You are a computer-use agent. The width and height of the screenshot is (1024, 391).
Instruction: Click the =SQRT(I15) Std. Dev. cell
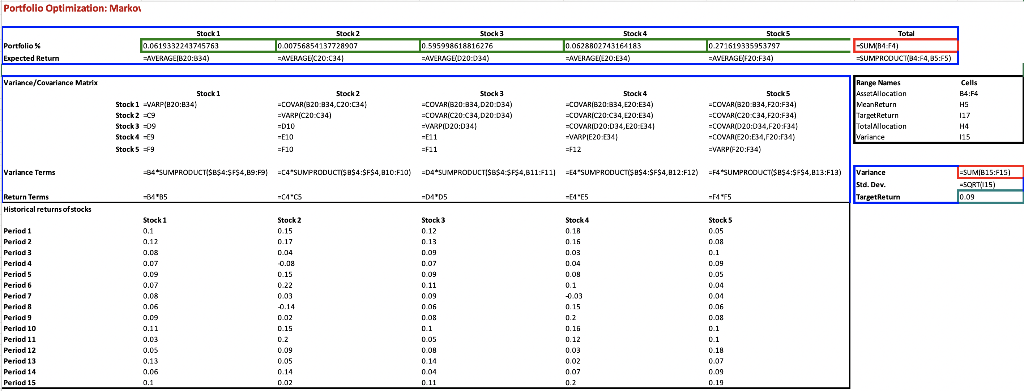click(978, 184)
